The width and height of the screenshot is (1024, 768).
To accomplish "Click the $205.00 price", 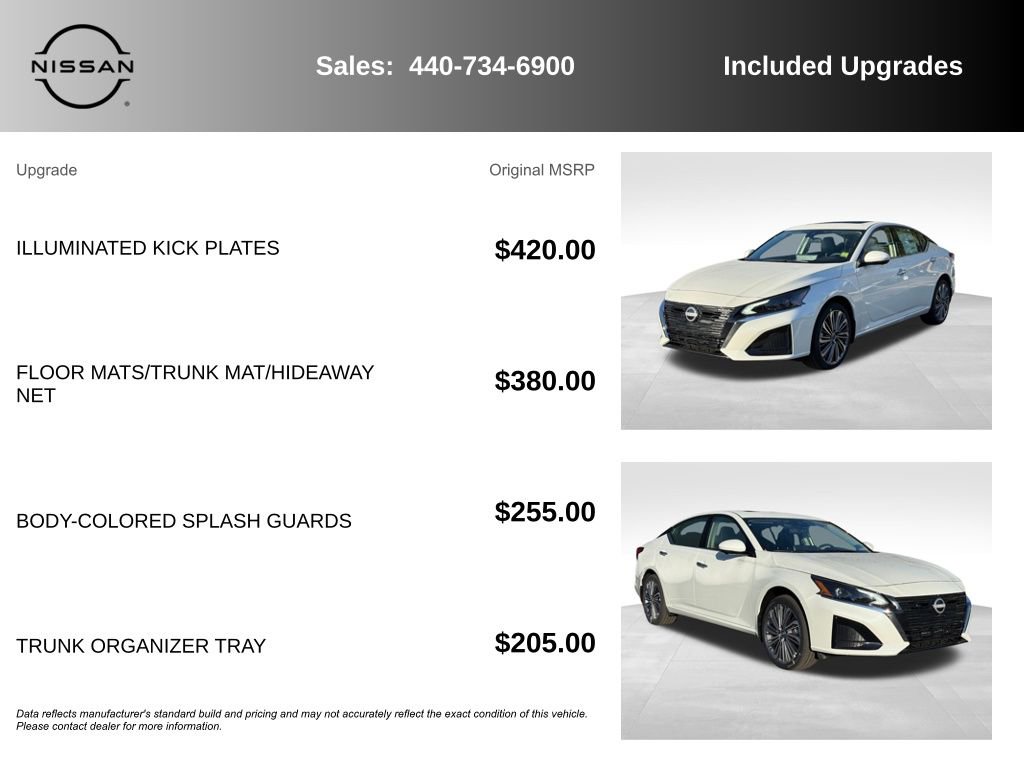I will 544,643.
